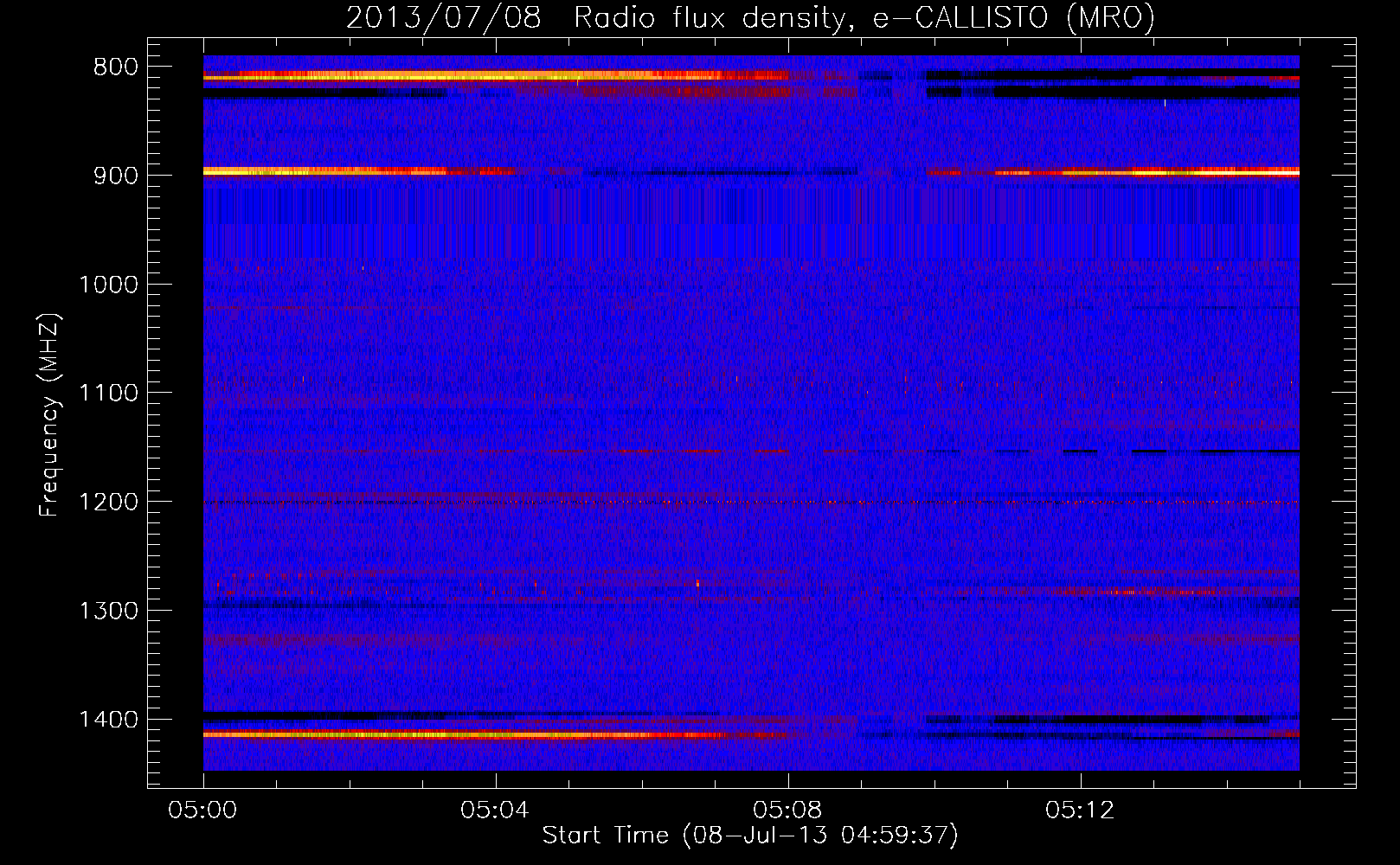Click the 1200 frequency tick label
Screen dimensions: 1400x865
[x=108, y=503]
